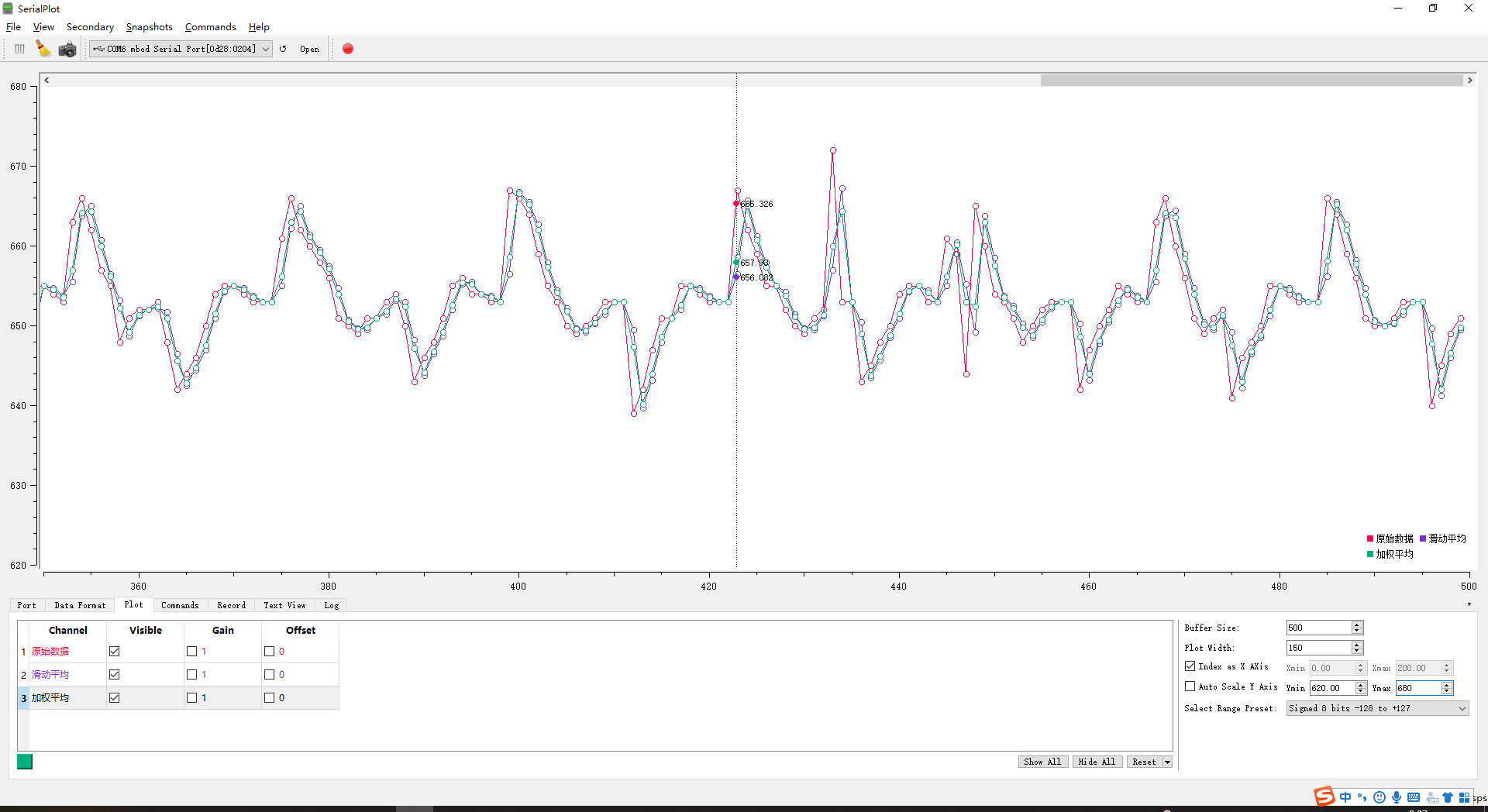Click the red record button icon
The height and width of the screenshot is (812, 1488).
pyautogui.click(x=348, y=49)
